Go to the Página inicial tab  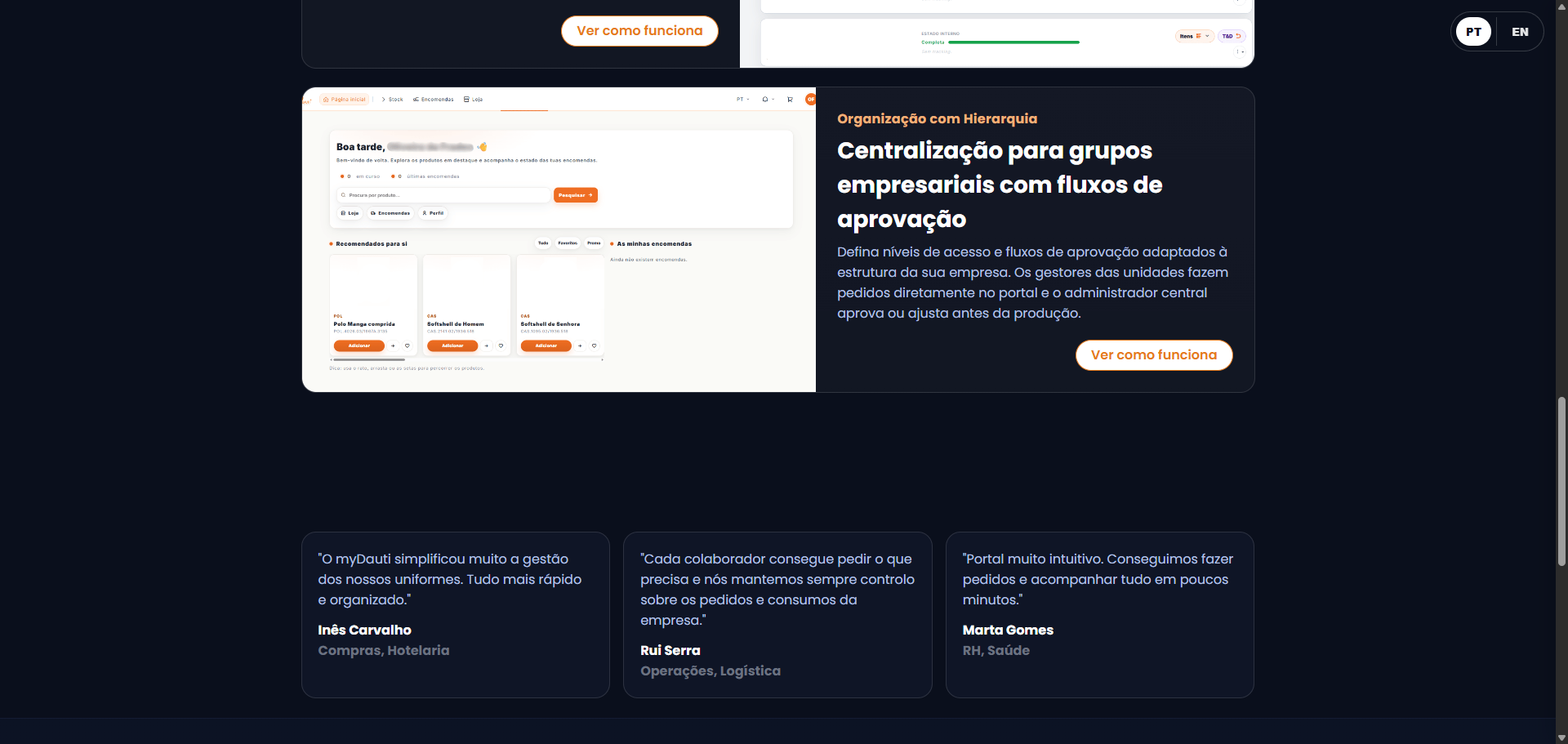[345, 100]
